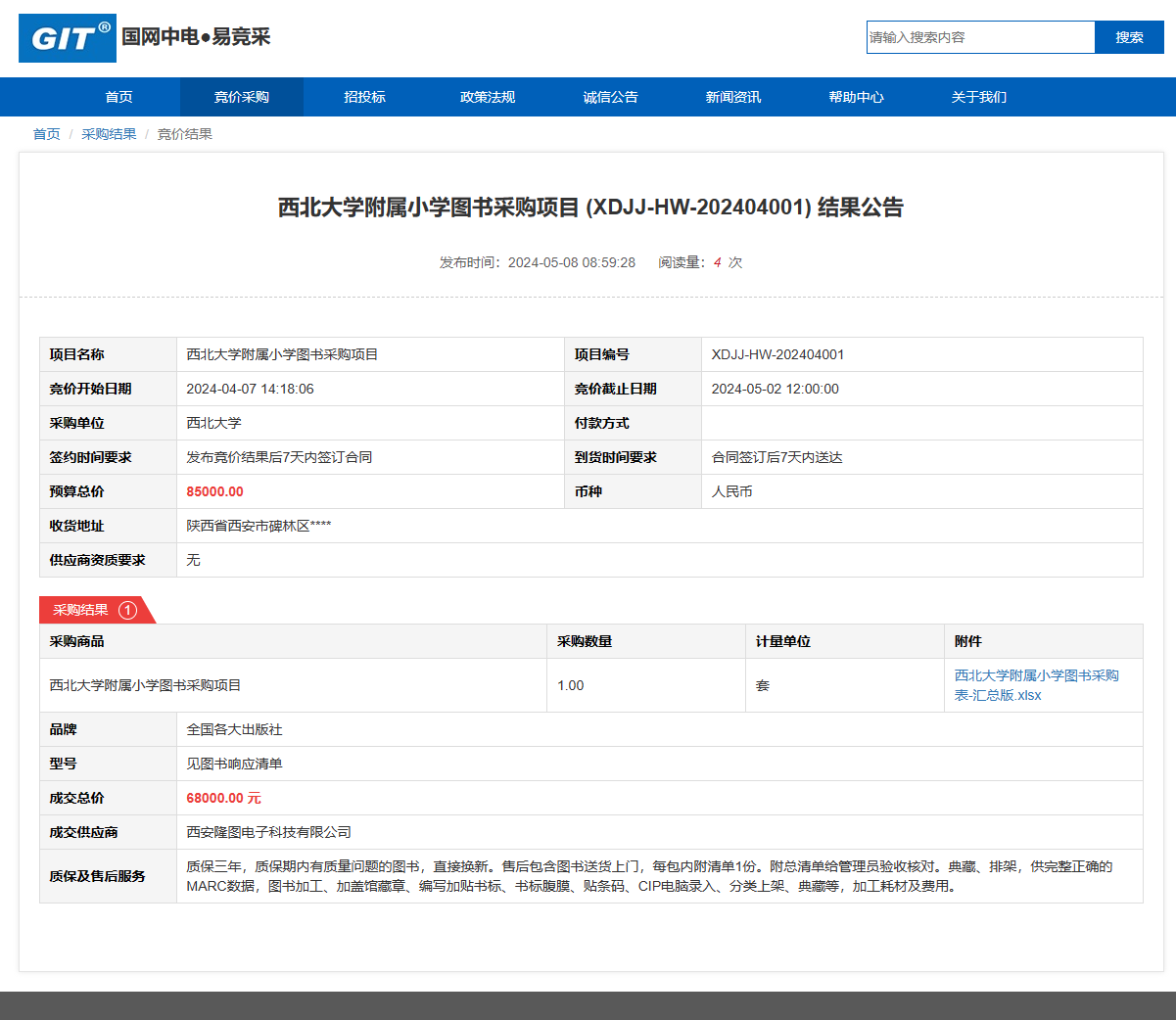
Task: Click the GIT logo icon
Action: point(68,38)
